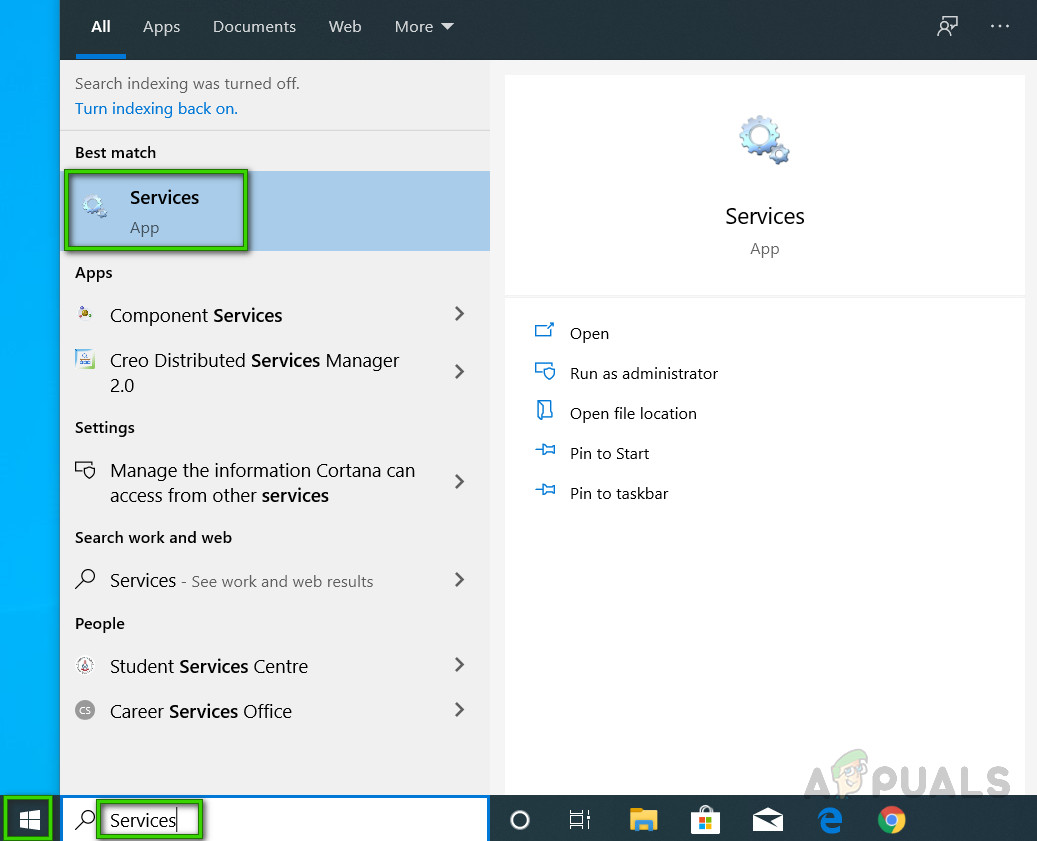Expand Services web results chevron

point(460,580)
